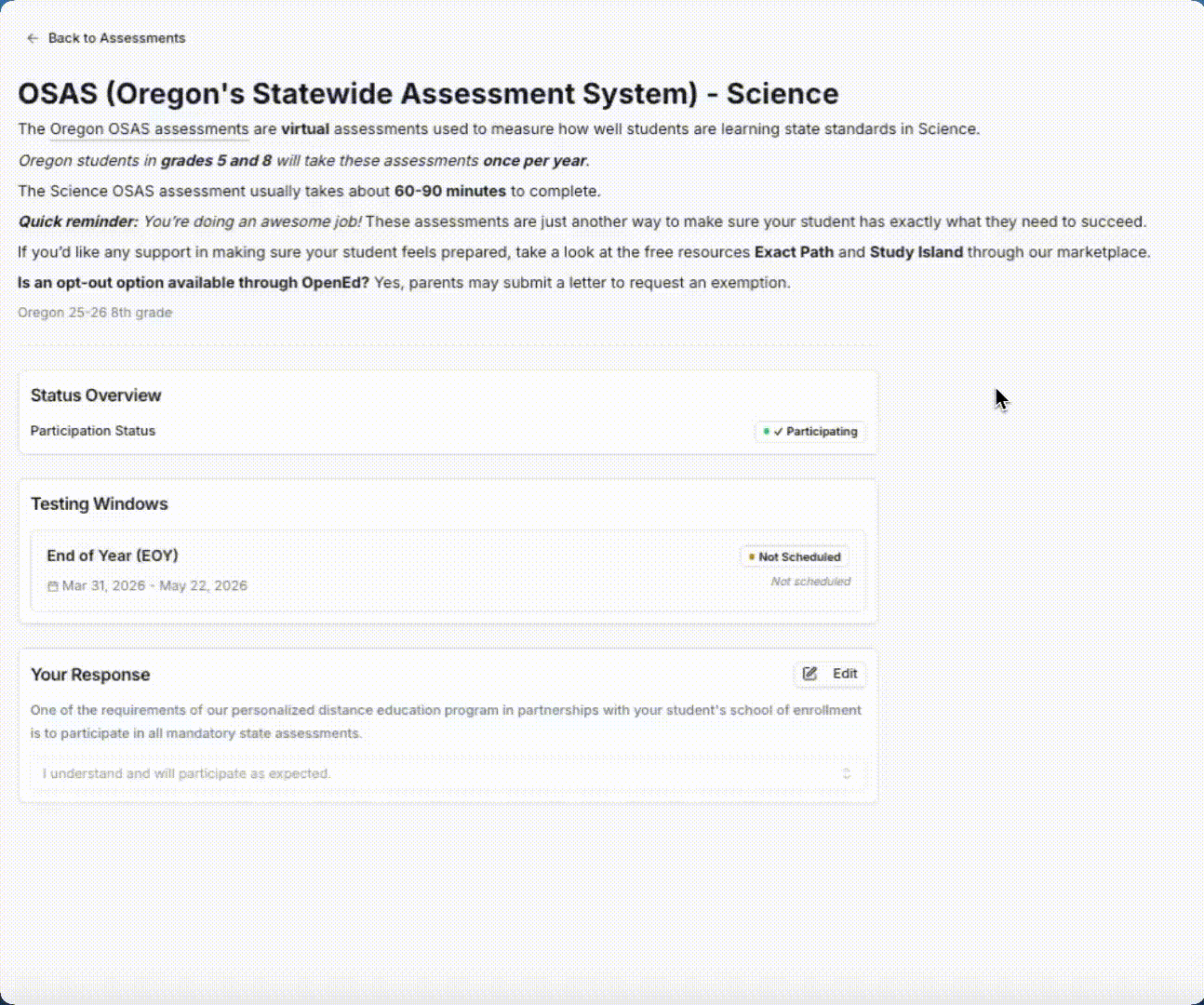Image resolution: width=1204 pixels, height=1005 pixels.
Task: Open the participation response dropdown
Action: [x=447, y=773]
